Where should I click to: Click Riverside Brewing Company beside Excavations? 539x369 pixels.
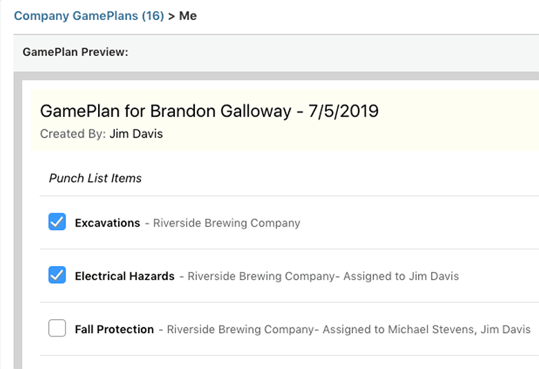pos(227,223)
